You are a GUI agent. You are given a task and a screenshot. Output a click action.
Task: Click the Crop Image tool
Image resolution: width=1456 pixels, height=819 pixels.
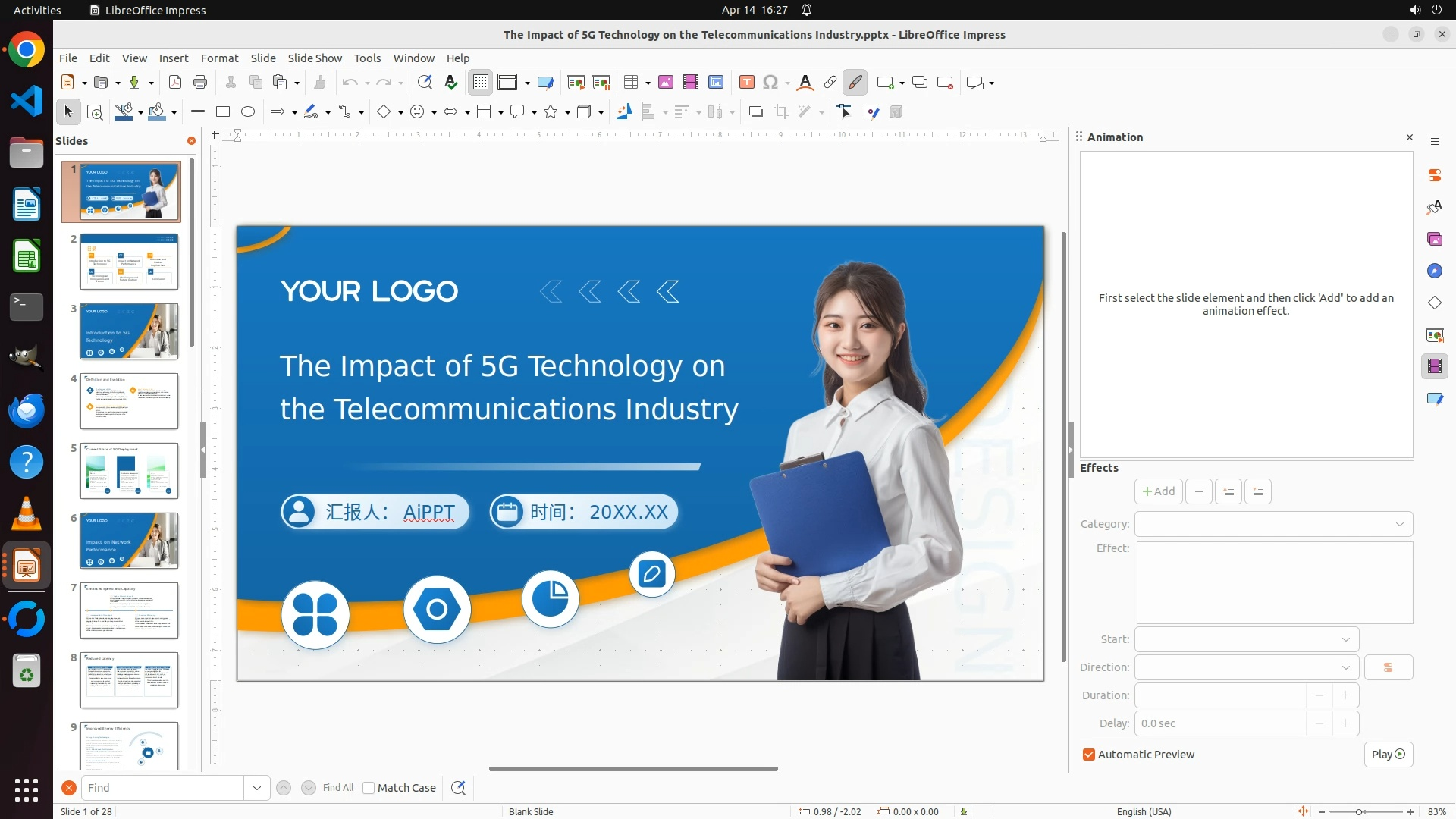click(x=780, y=112)
